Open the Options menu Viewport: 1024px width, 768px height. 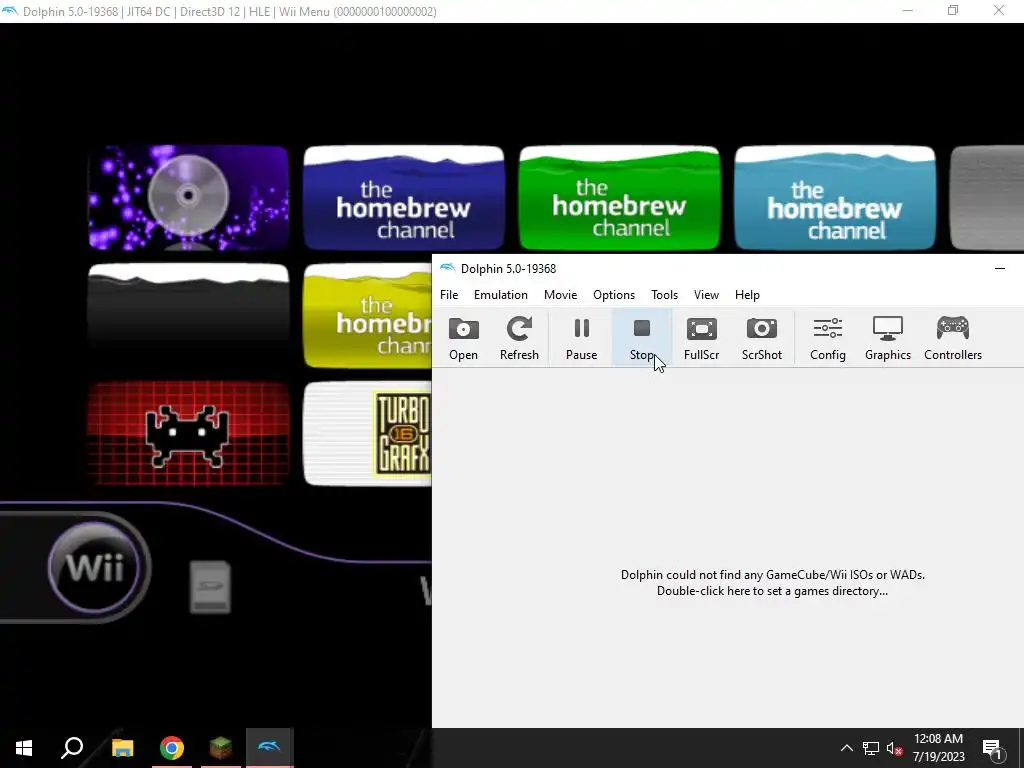(614, 295)
